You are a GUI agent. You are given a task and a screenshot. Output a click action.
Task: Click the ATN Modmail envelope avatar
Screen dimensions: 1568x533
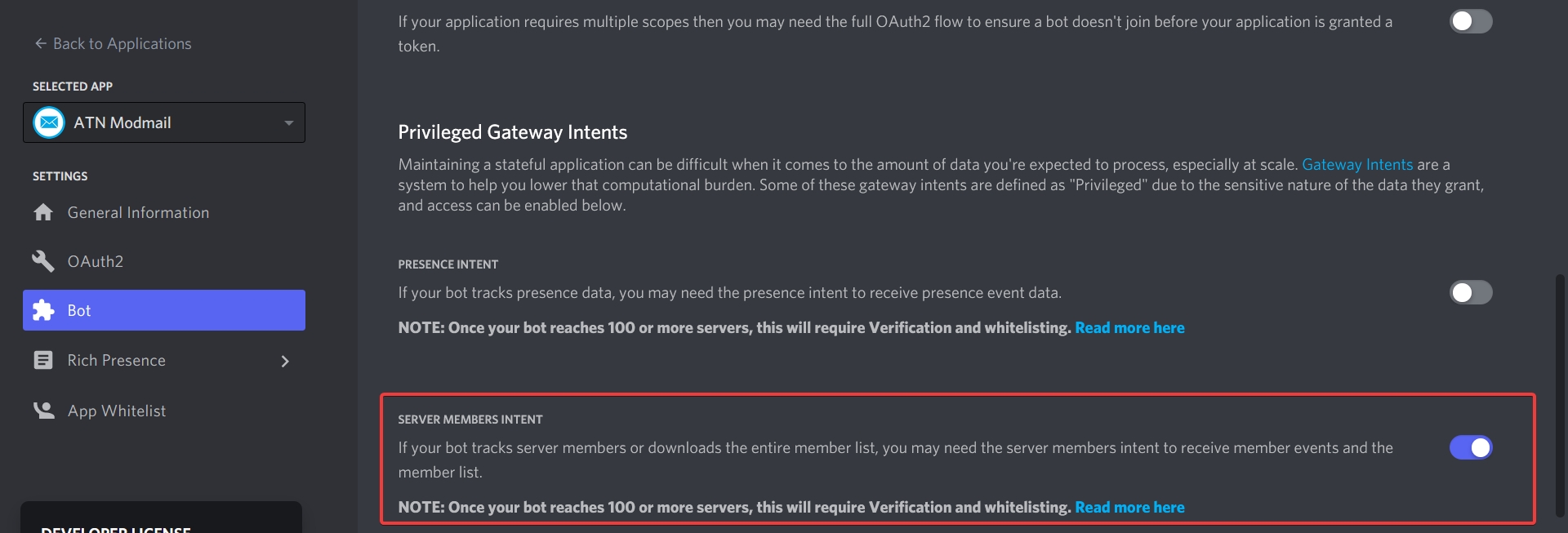(49, 122)
